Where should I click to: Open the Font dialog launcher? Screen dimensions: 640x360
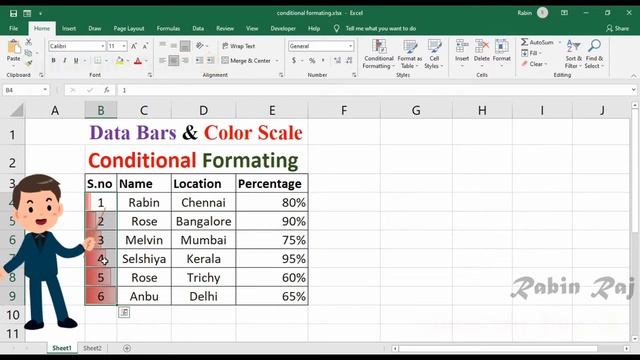150,75
